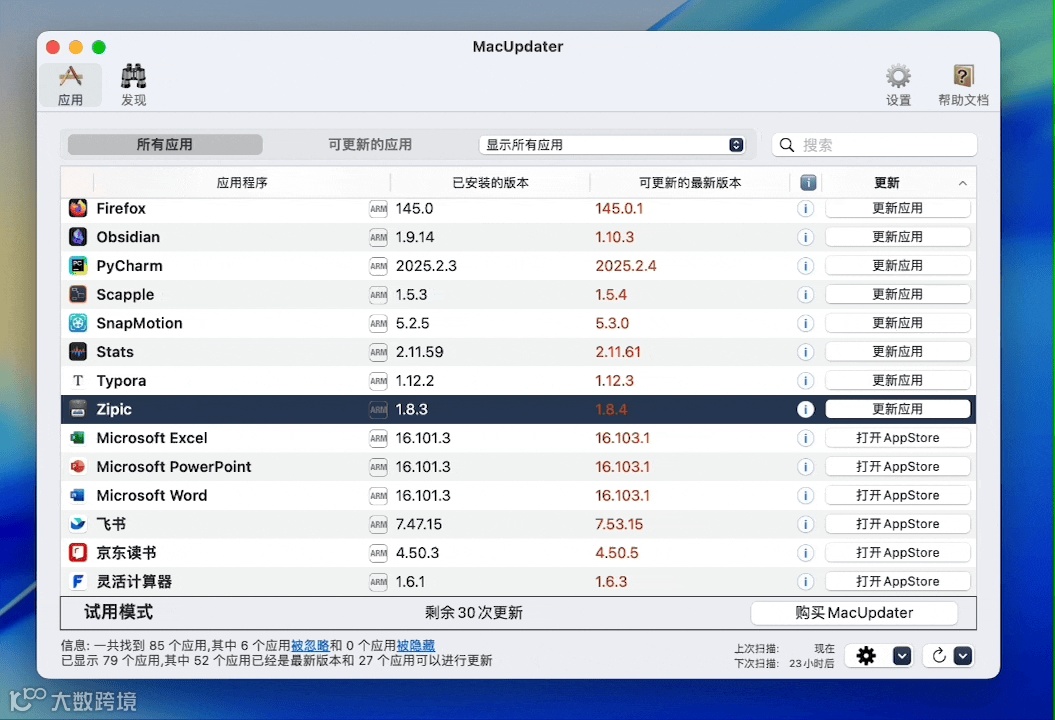The width and height of the screenshot is (1055, 720).
Task: Click 更新应用 for Firefox
Action: click(x=898, y=209)
